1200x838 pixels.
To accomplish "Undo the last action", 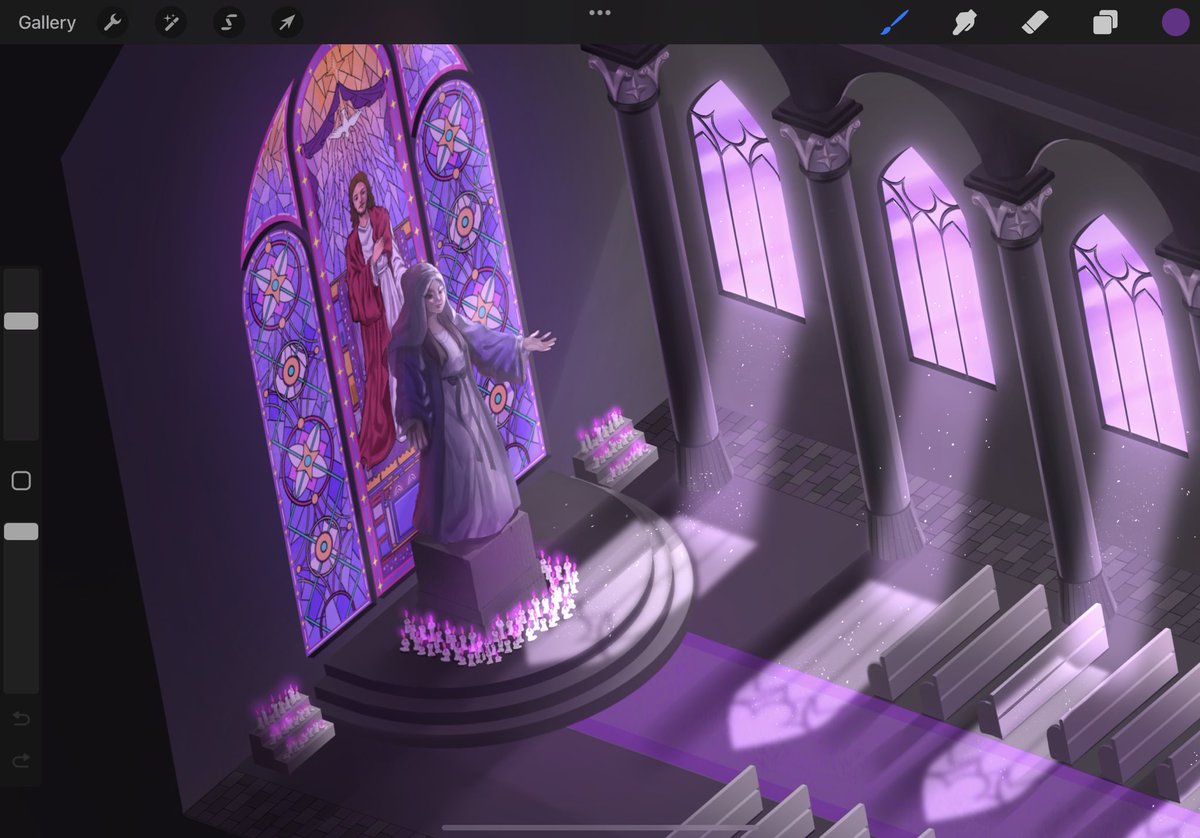I will (x=21, y=718).
